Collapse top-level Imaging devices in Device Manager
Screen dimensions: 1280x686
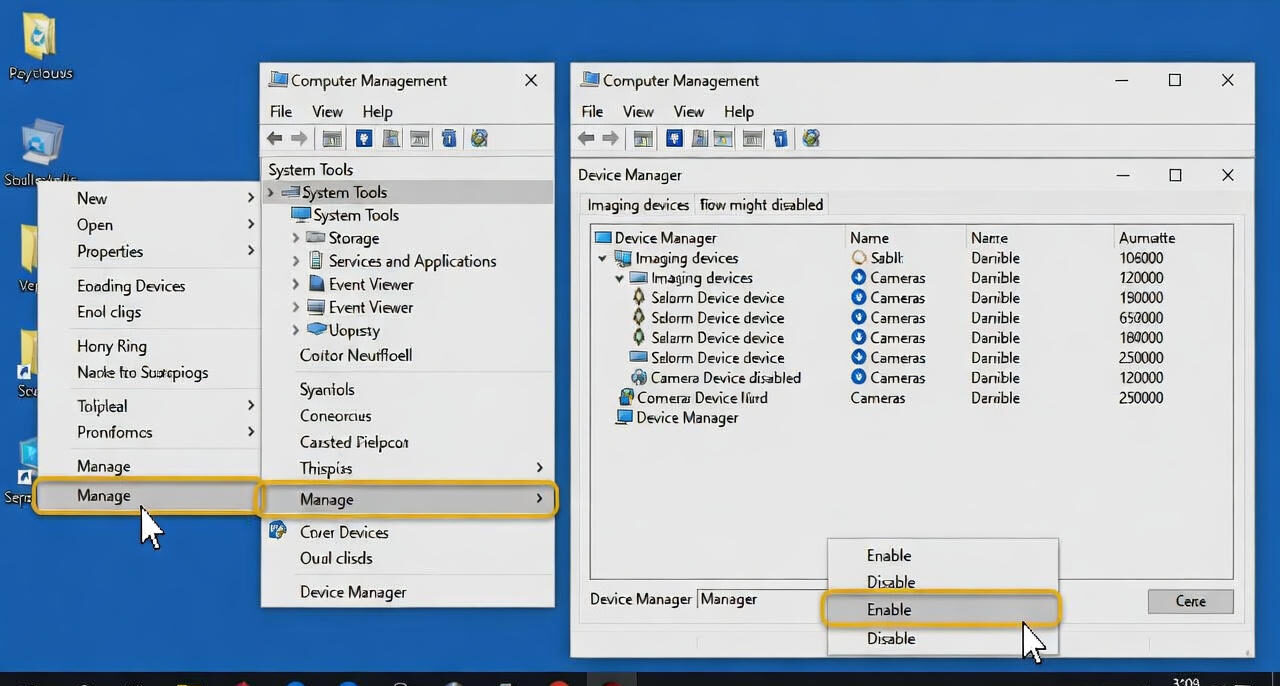pyautogui.click(x=602, y=258)
